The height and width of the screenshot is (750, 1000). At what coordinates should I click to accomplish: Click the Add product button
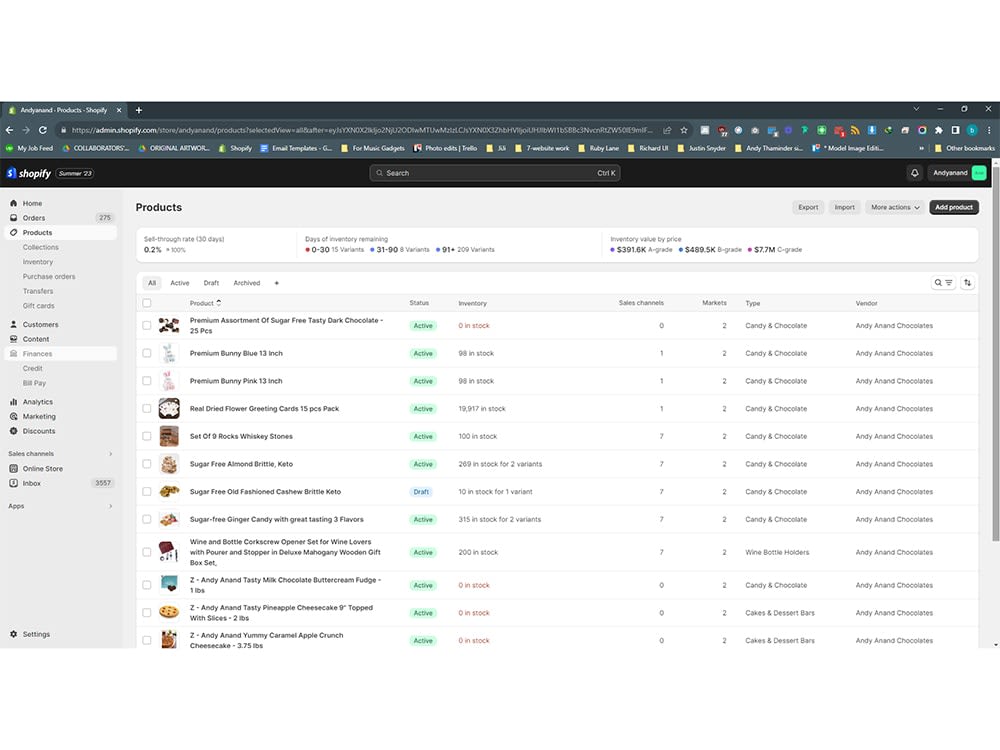(x=953, y=207)
